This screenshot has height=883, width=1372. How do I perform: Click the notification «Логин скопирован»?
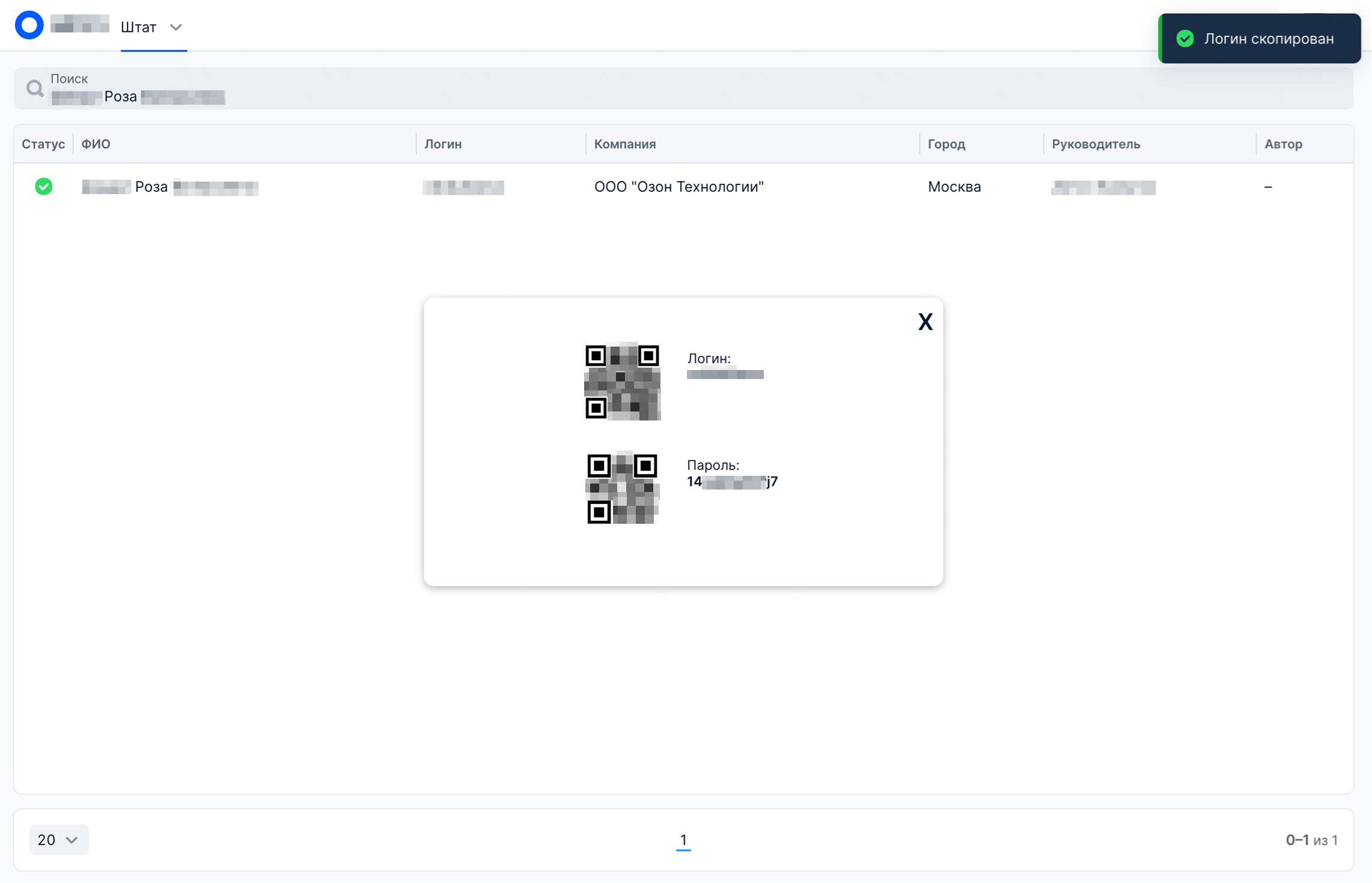click(x=1260, y=38)
